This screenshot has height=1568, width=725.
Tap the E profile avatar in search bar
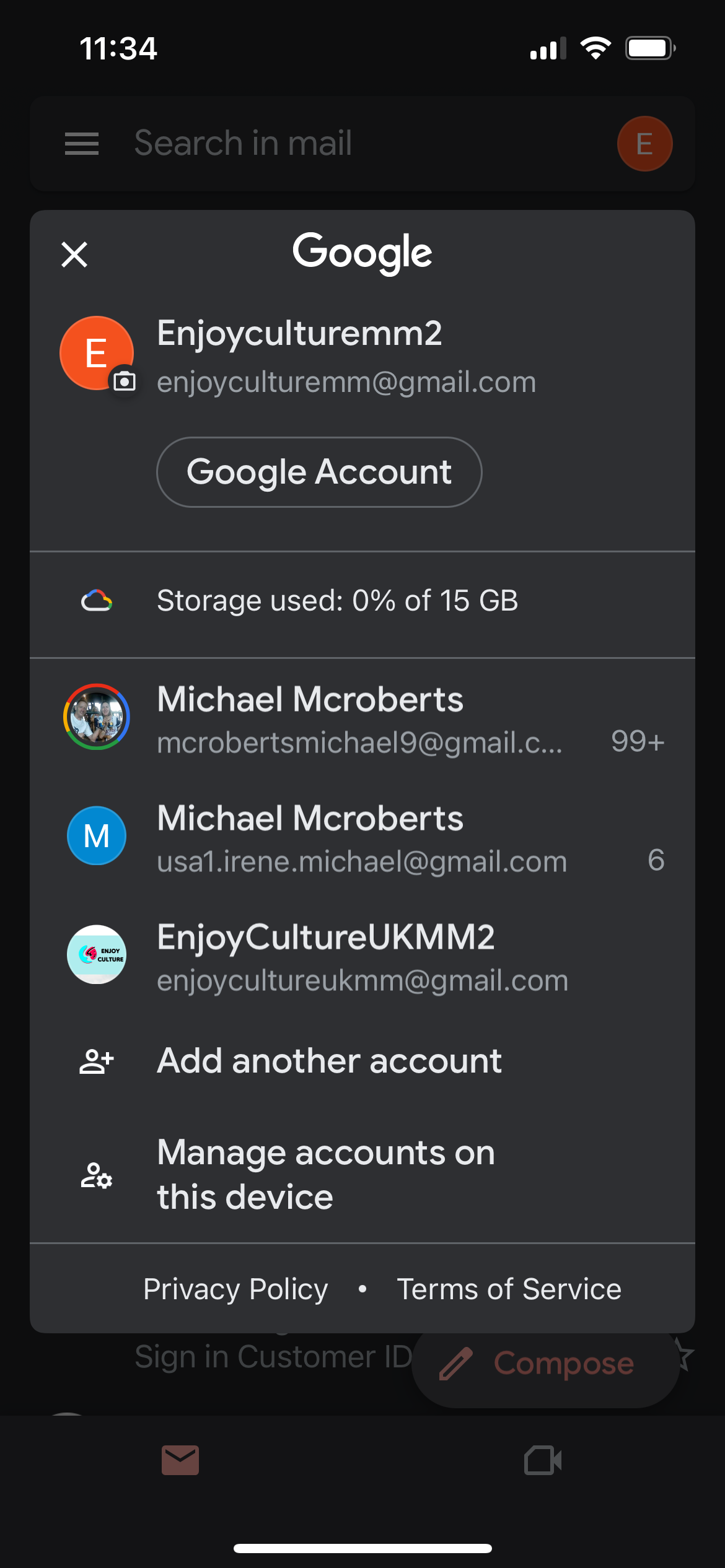coord(644,144)
